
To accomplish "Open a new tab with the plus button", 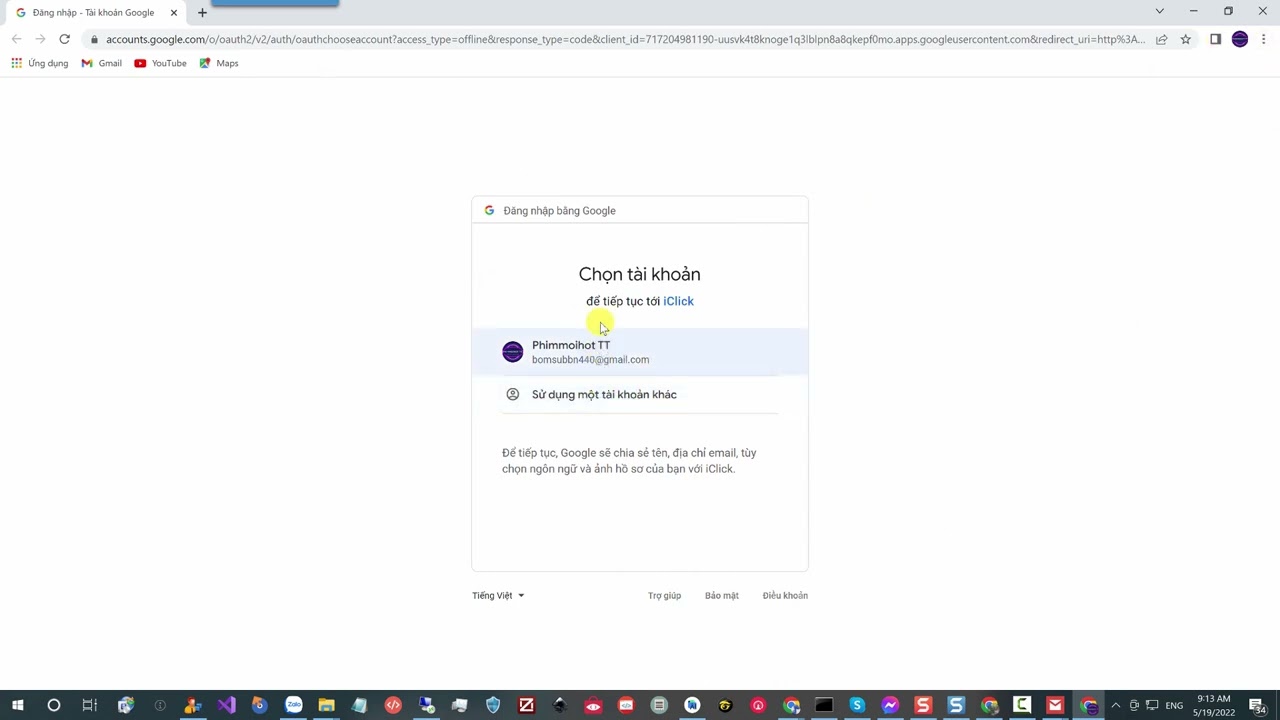I will click(202, 13).
